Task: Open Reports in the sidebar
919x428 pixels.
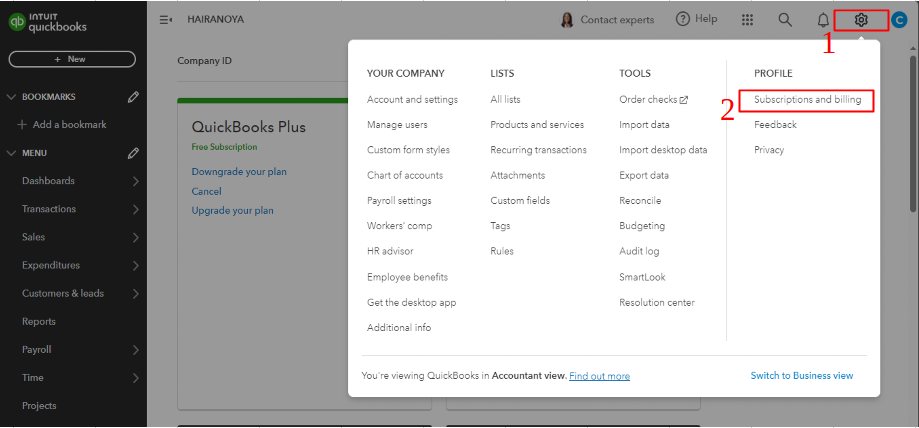Action: click(x=39, y=322)
